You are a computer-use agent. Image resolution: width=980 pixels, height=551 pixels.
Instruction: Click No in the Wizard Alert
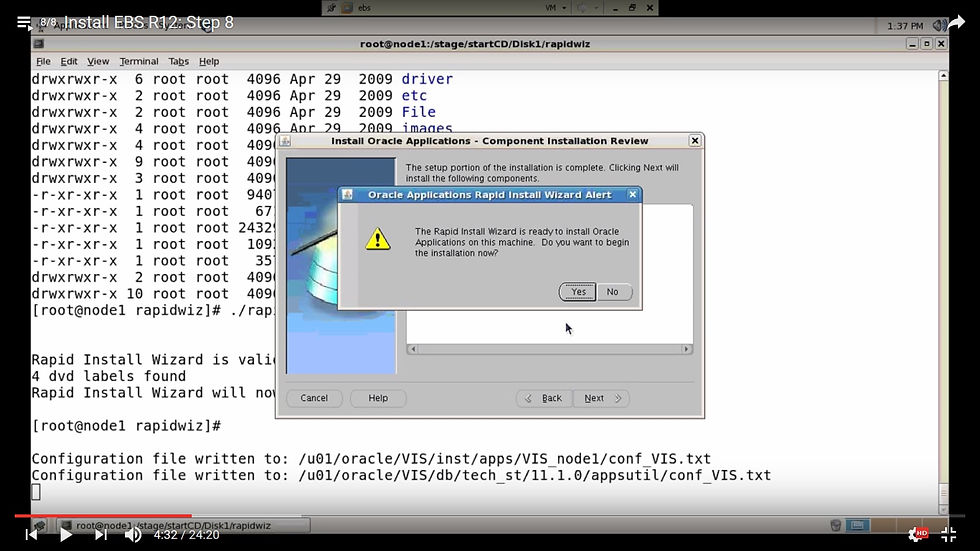[x=612, y=292]
